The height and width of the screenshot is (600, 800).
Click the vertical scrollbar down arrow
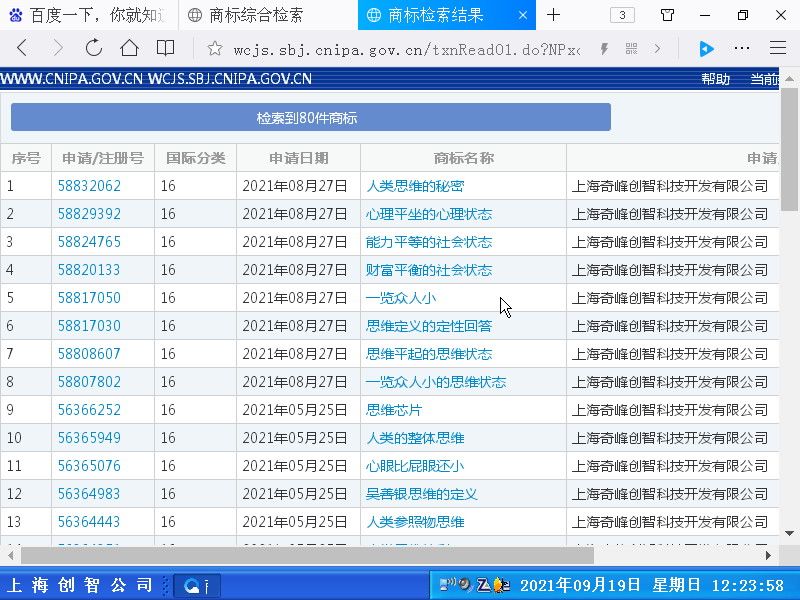click(790, 534)
